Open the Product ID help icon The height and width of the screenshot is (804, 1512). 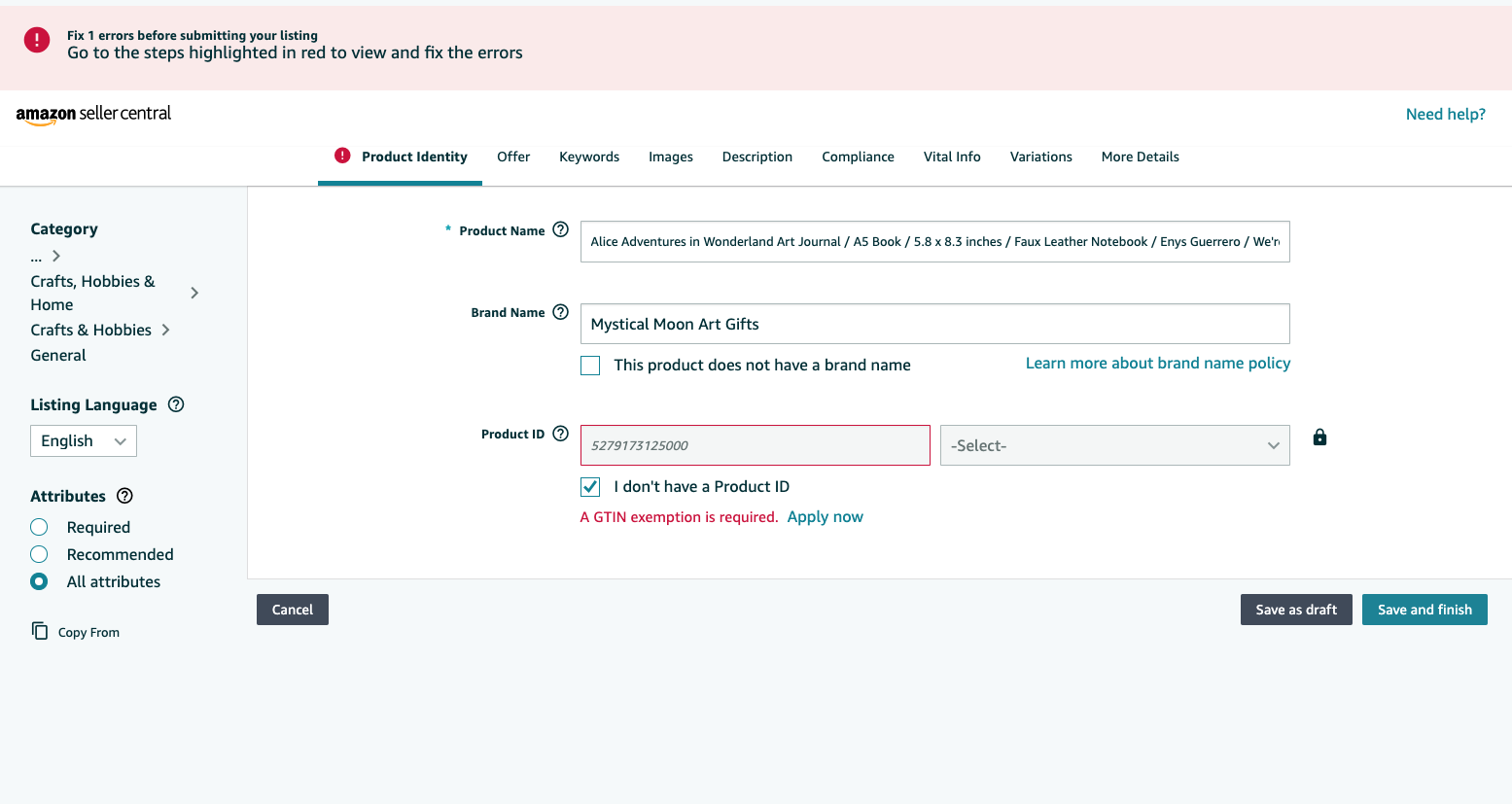click(560, 434)
